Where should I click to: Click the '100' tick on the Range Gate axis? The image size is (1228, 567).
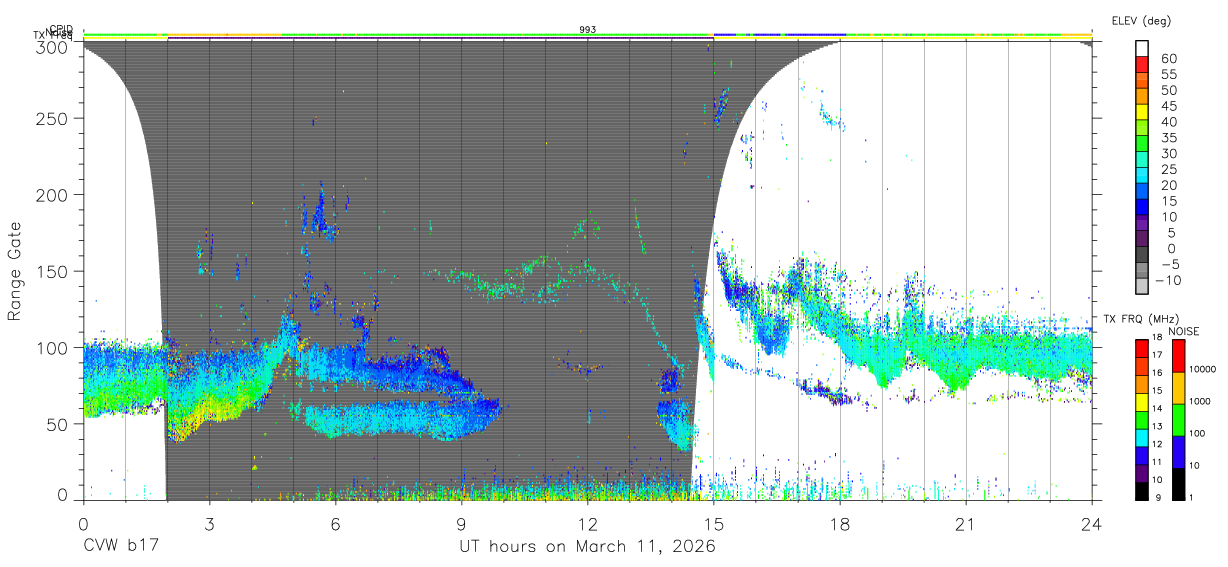53,348
